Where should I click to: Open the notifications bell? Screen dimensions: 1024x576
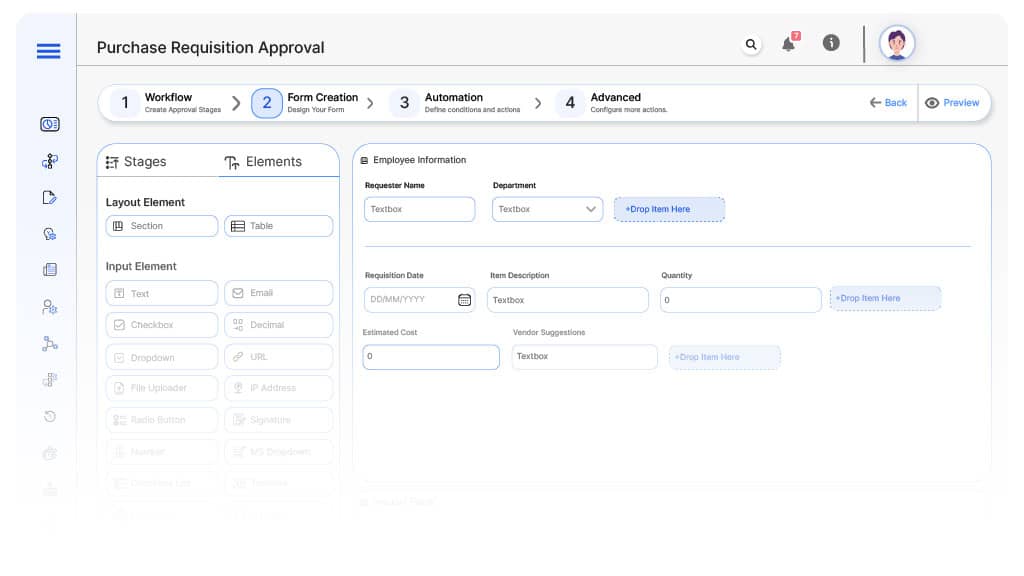790,43
